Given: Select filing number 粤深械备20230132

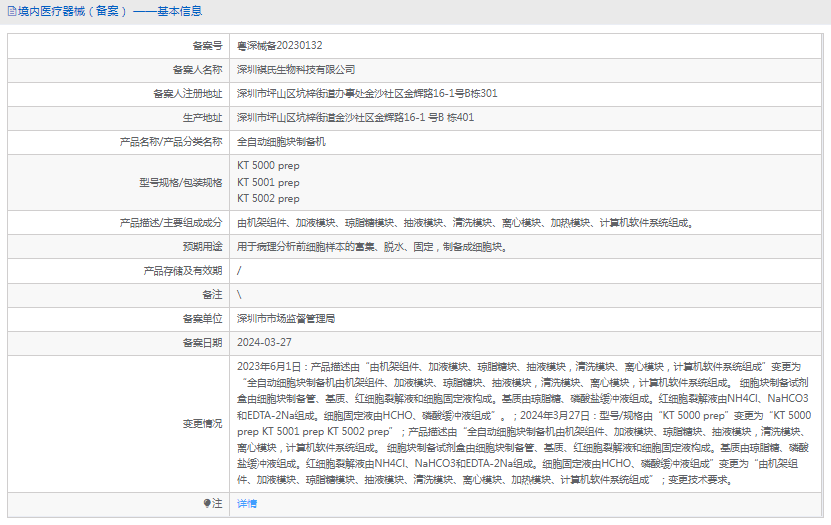Looking at the screenshot, I should point(279,46).
